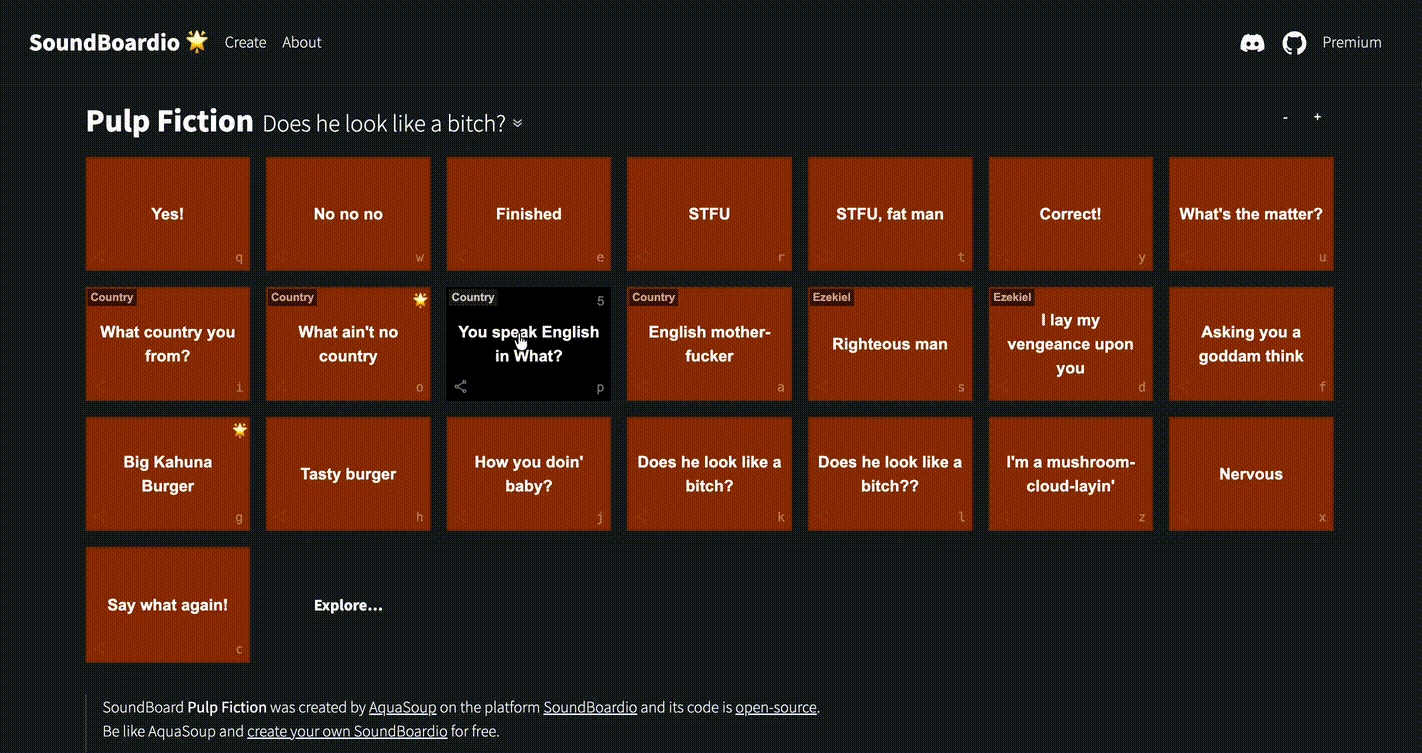This screenshot has width=1422, height=753.
Task: Go to Premium
Action: (1352, 42)
